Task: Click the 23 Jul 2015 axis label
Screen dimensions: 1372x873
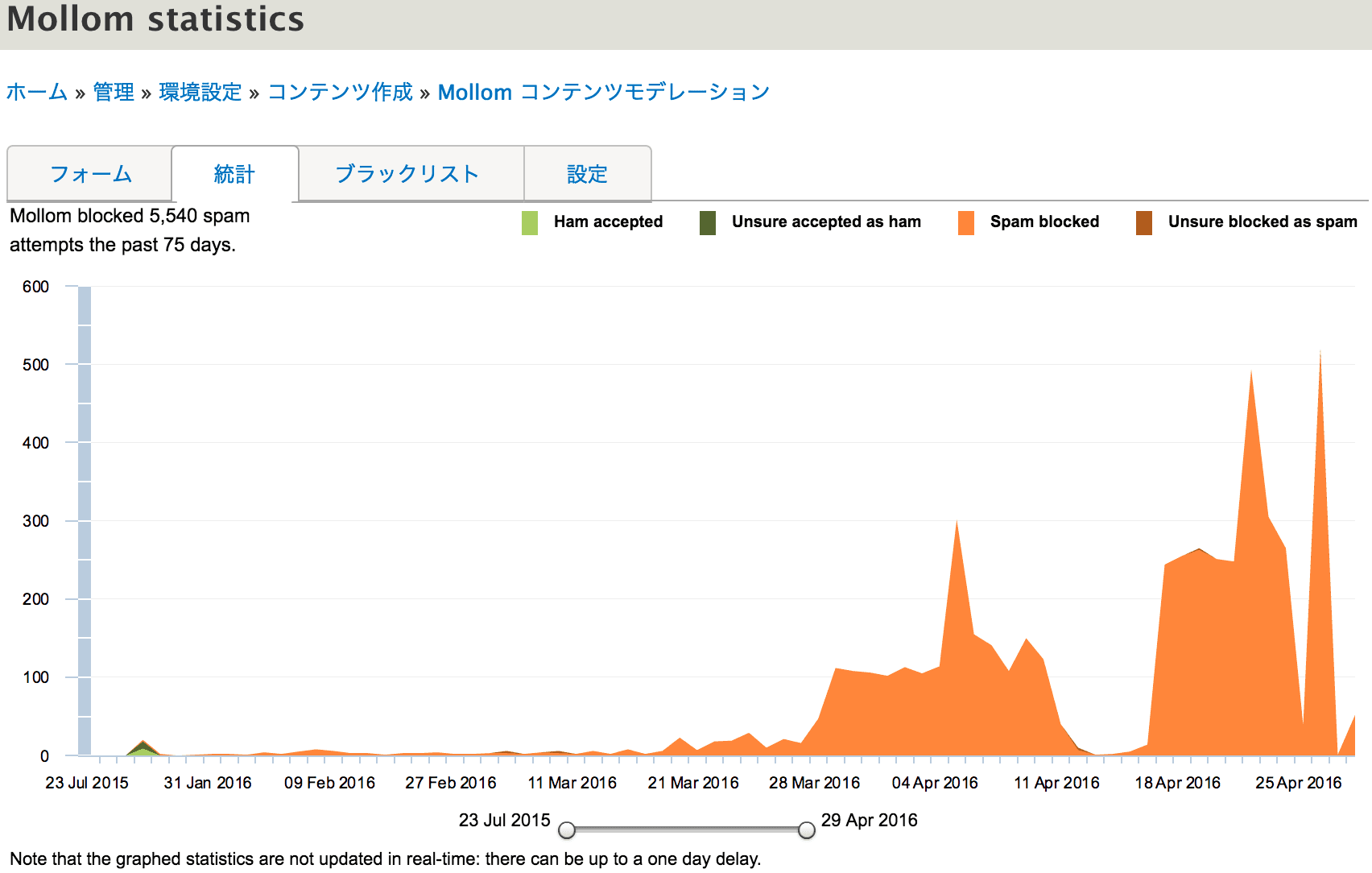Action: pos(87,783)
